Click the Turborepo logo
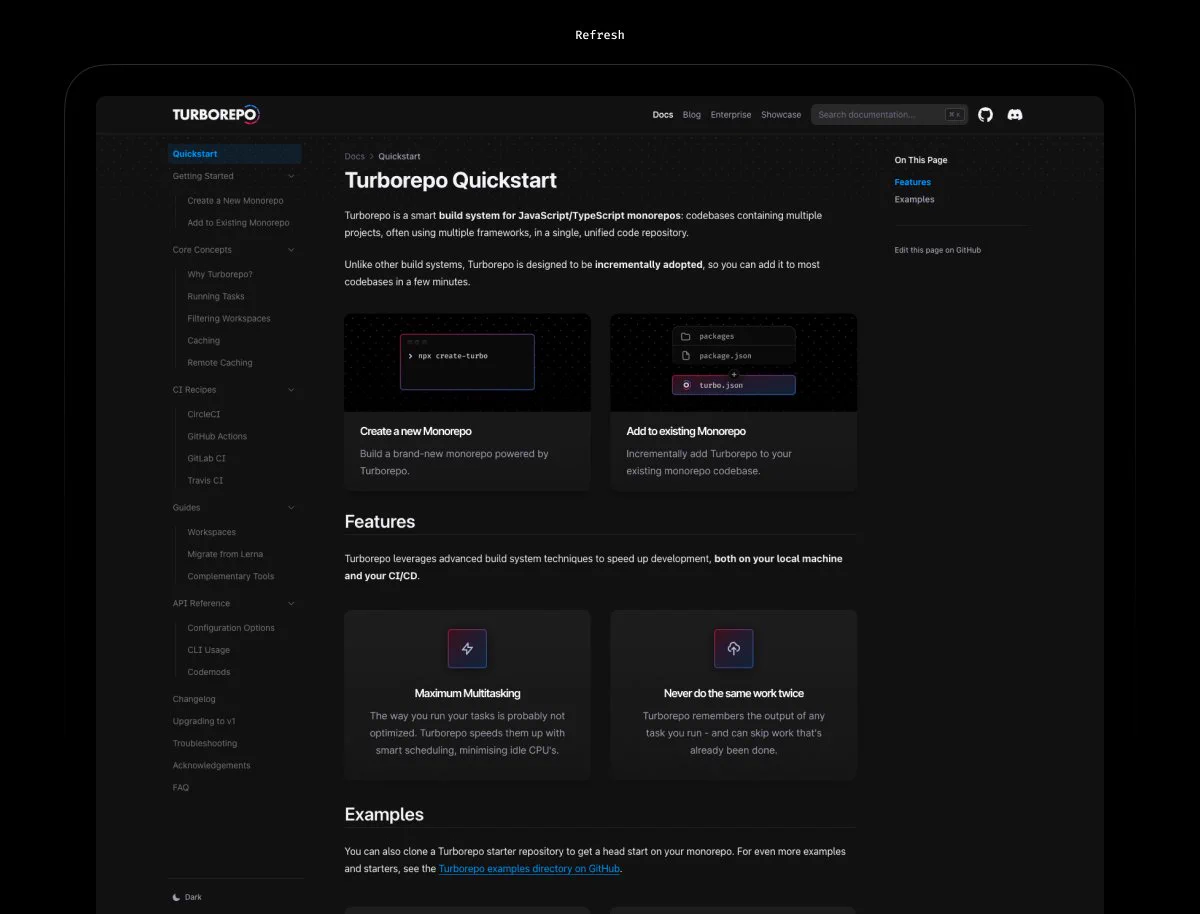 [216, 115]
